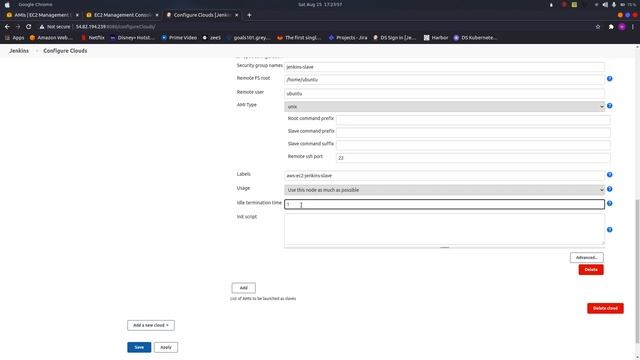Open Amazon Web bookmark
640x360 pixels.
pyautogui.click(x=51, y=38)
